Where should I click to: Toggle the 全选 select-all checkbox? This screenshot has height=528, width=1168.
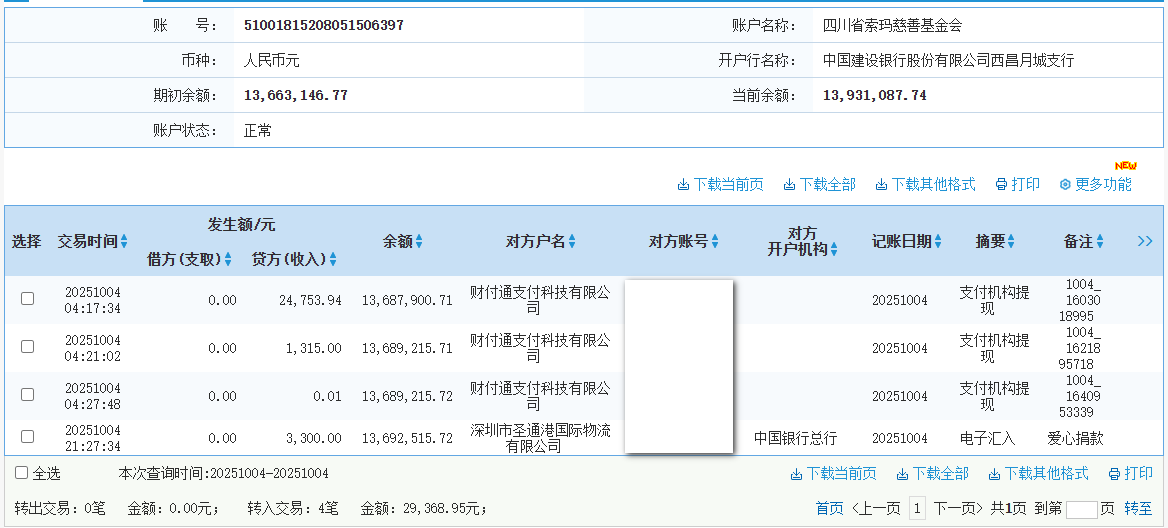(x=22, y=473)
